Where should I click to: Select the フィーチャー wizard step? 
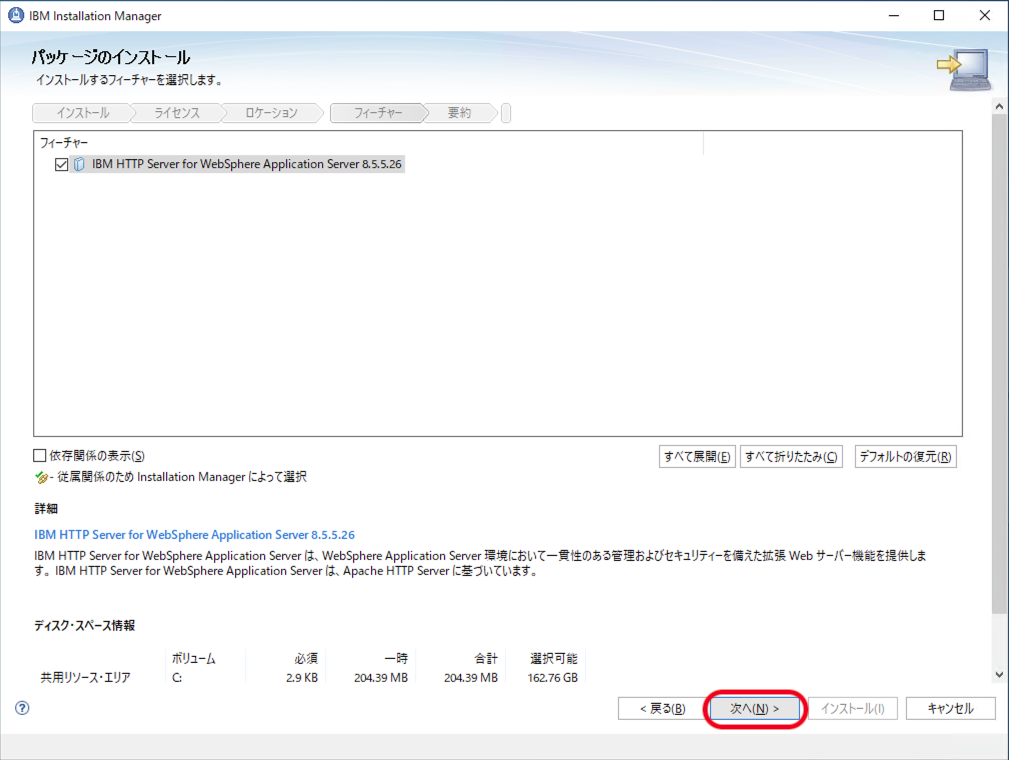coord(378,113)
